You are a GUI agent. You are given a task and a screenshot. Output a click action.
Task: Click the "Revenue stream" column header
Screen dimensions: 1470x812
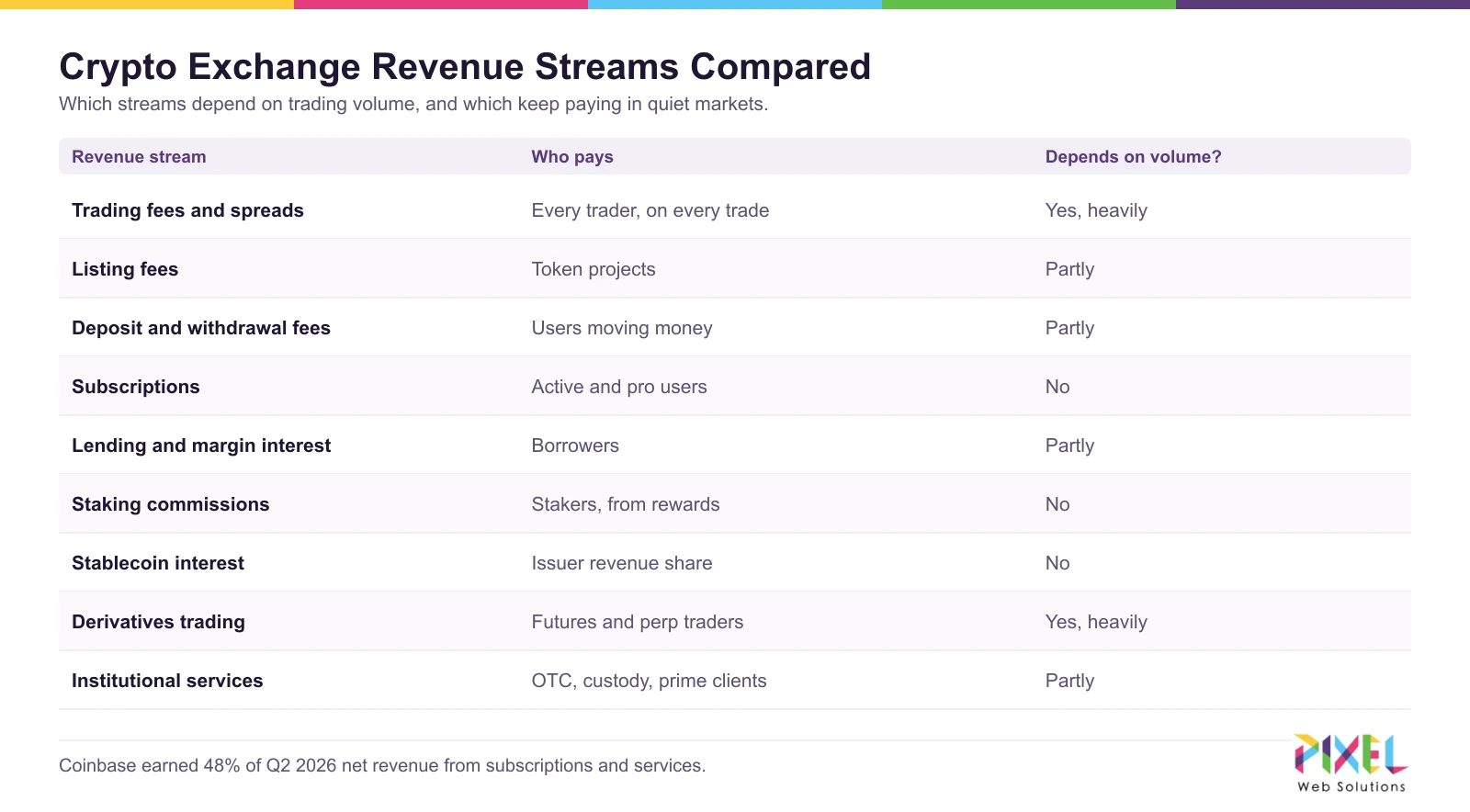(139, 157)
